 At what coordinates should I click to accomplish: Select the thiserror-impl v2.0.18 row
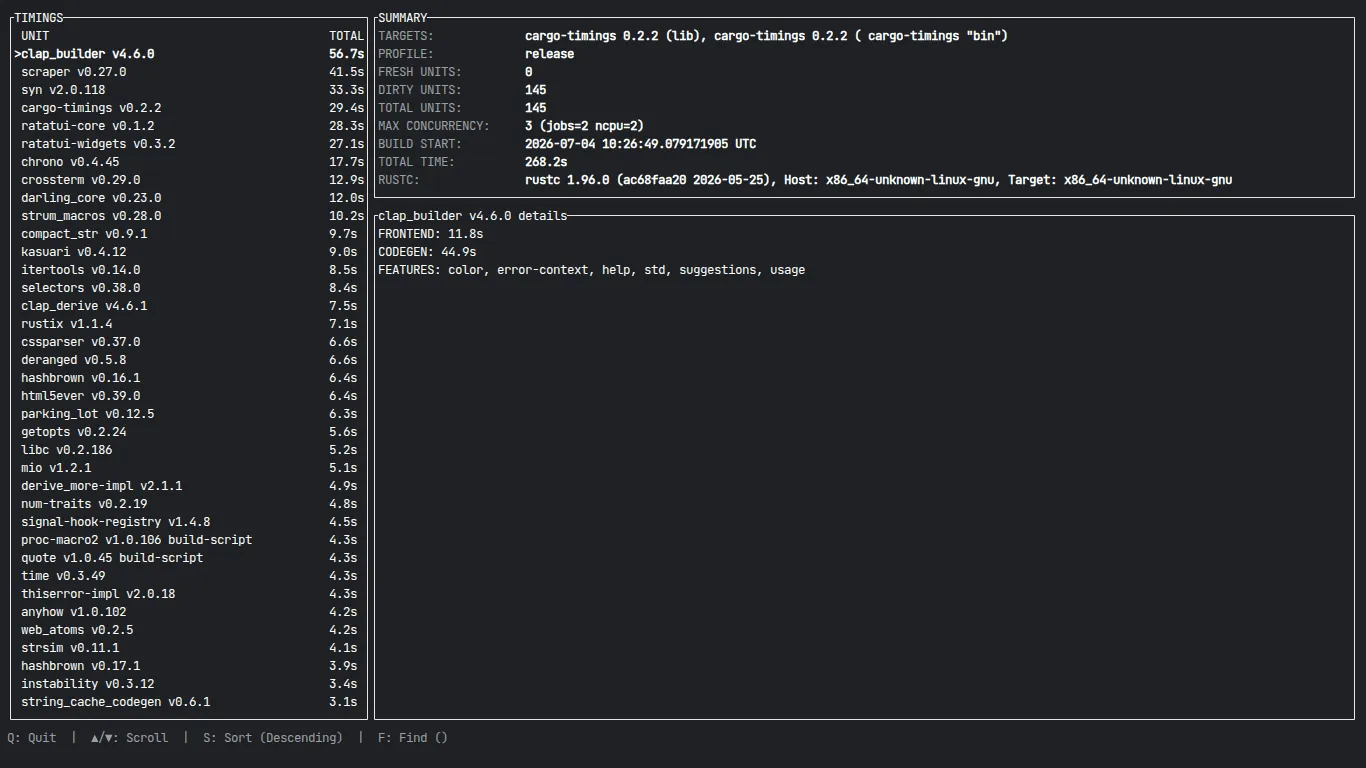coord(189,594)
